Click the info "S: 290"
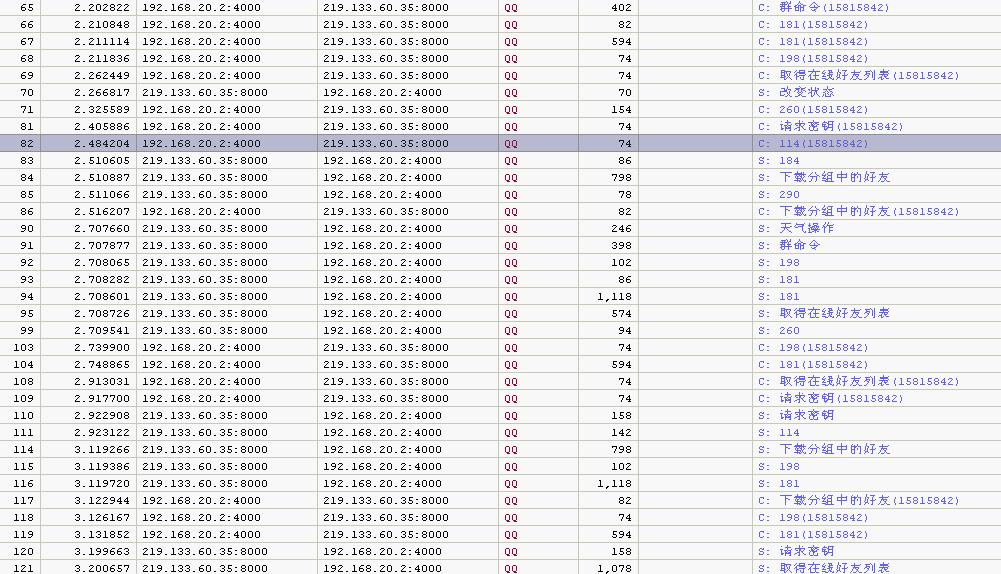The width and height of the screenshot is (1001, 574). coord(779,194)
